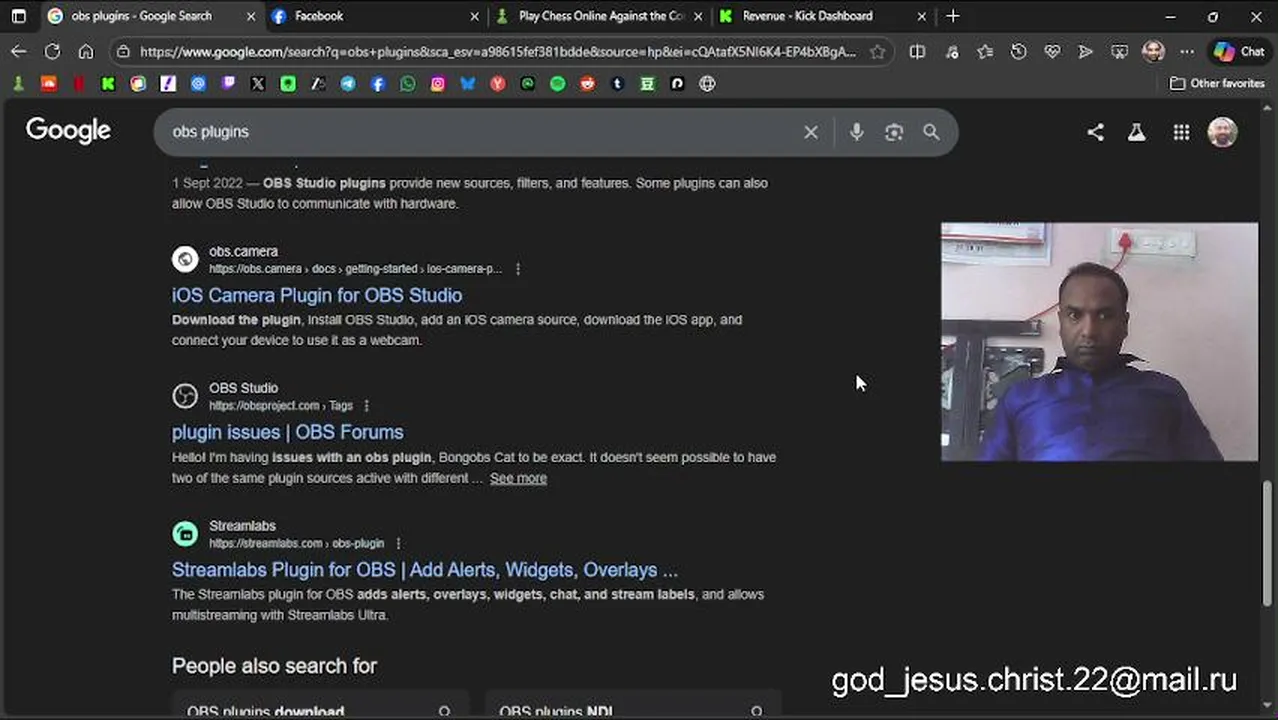The width and height of the screenshot is (1278, 720).
Task: Go to Google homepage logo
Action: point(68,131)
